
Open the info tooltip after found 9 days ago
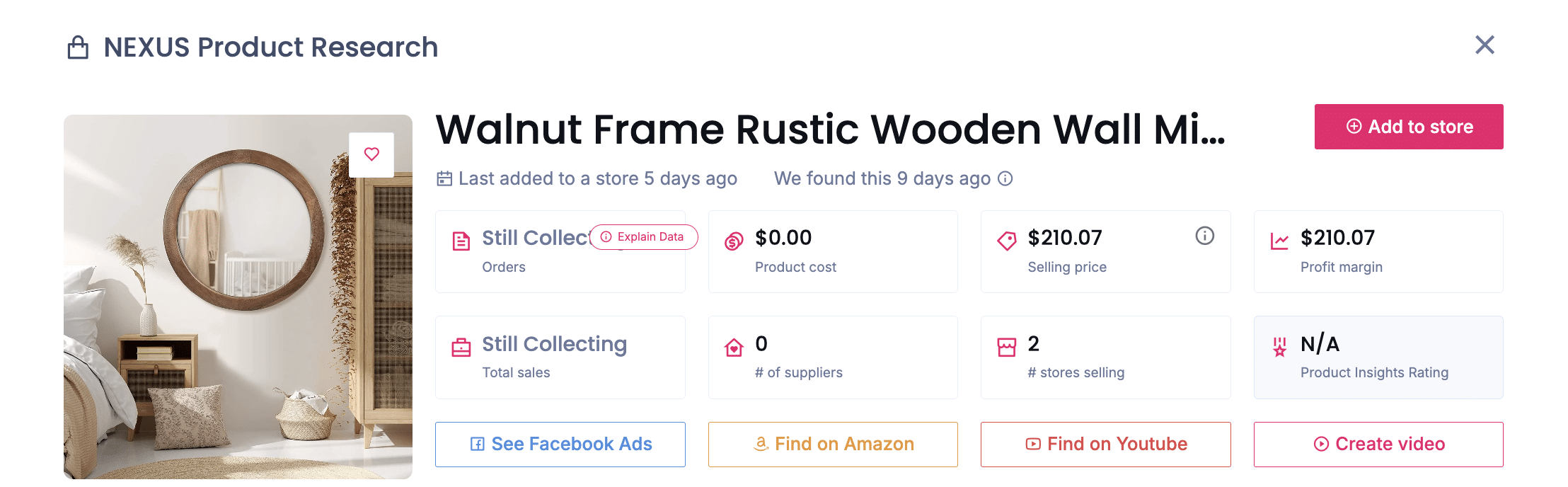(x=1005, y=178)
